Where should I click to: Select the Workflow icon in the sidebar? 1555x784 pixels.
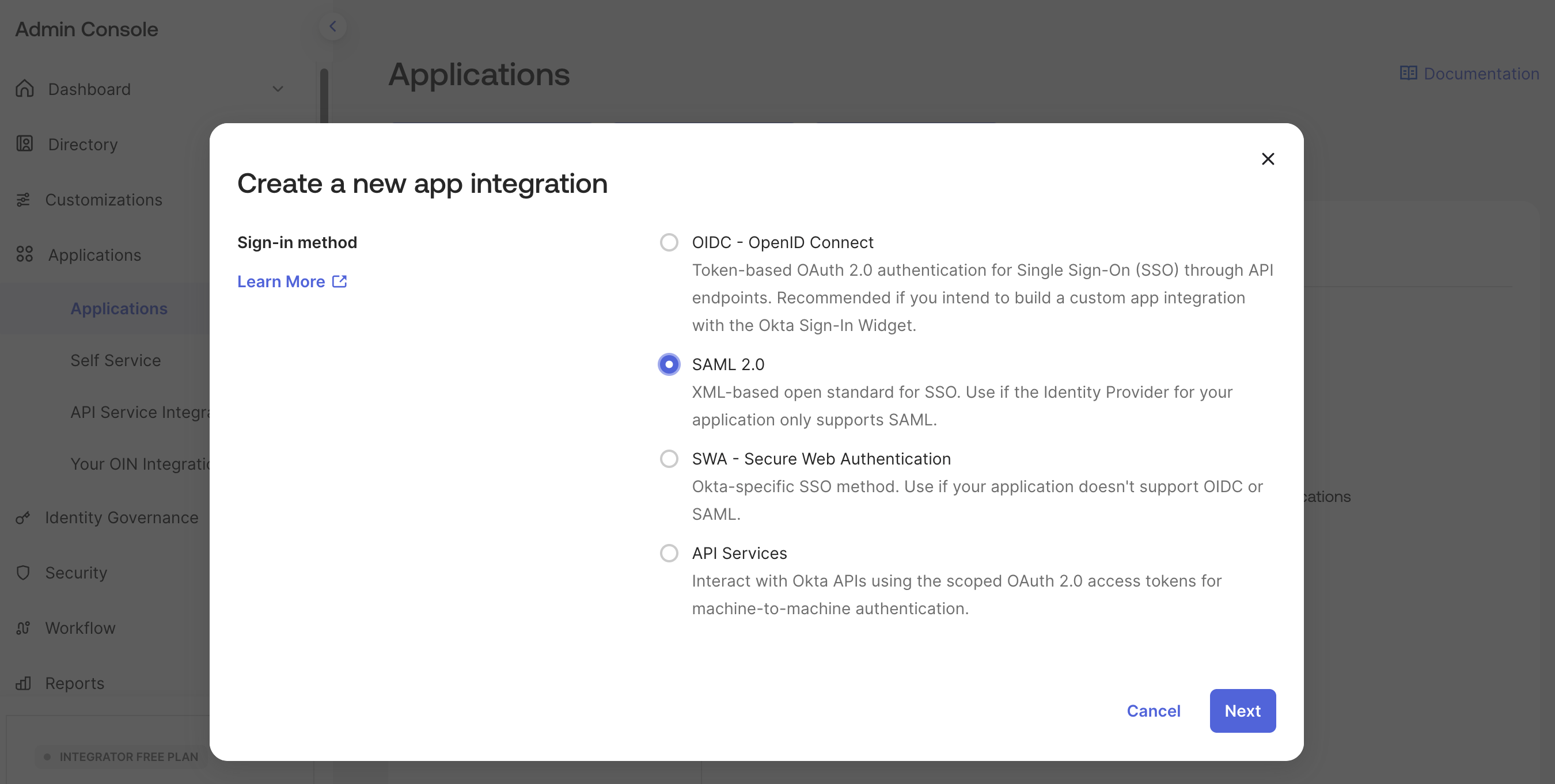coord(23,627)
